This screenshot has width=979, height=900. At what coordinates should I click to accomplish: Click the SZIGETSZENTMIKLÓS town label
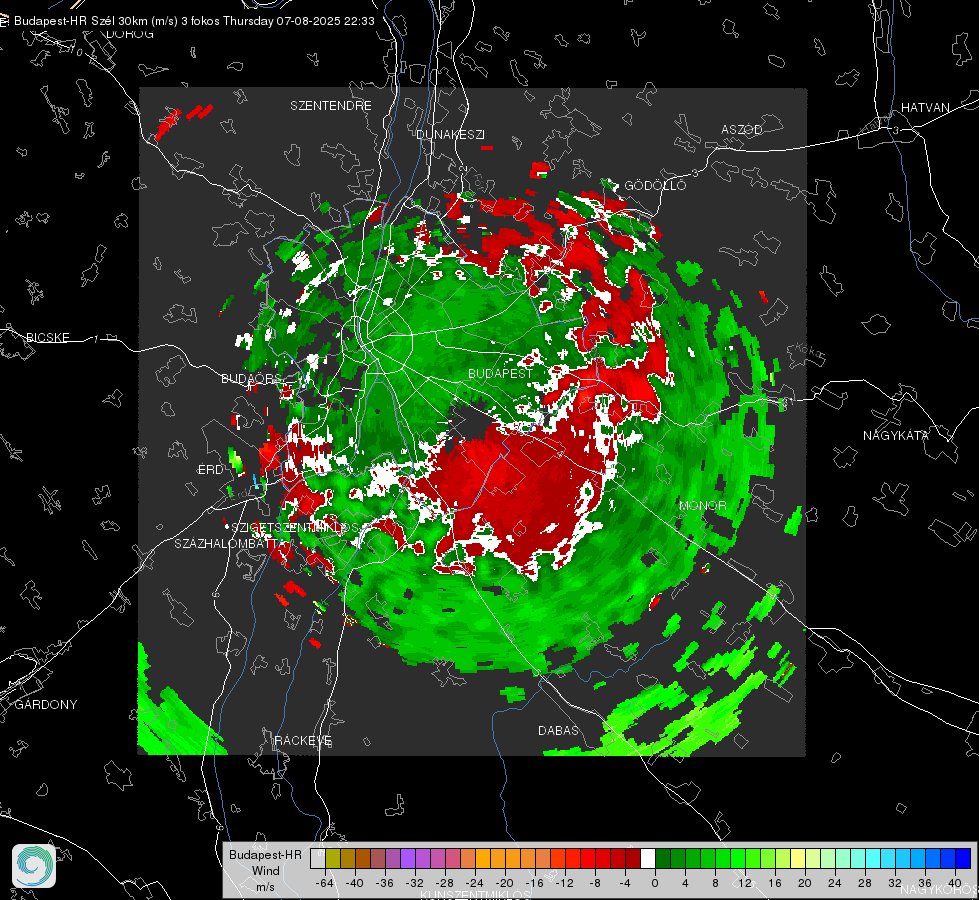click(295, 528)
